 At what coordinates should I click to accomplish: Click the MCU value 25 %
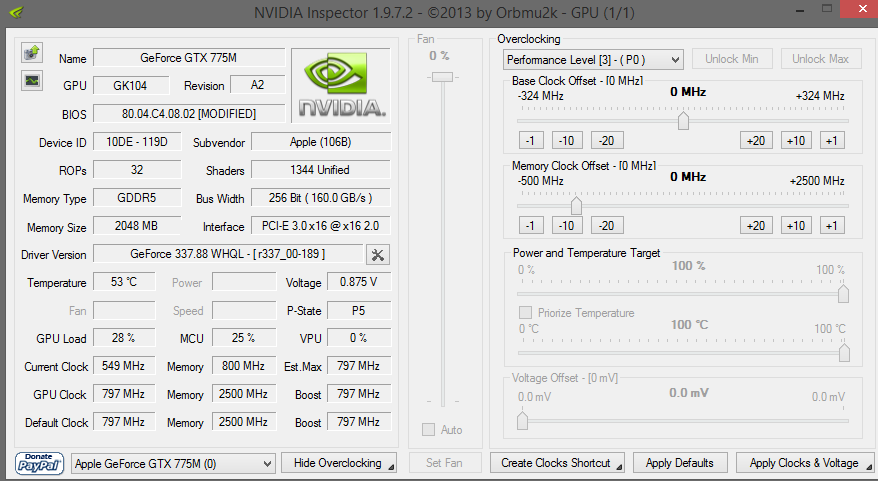(x=244, y=338)
